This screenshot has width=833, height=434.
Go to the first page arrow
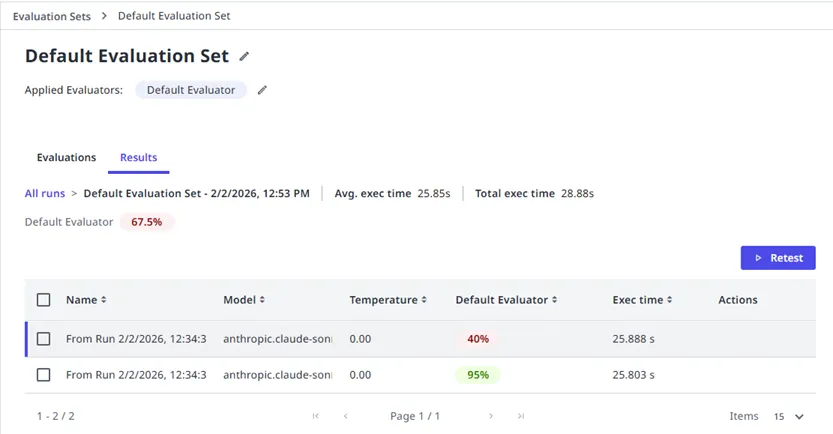click(x=316, y=416)
